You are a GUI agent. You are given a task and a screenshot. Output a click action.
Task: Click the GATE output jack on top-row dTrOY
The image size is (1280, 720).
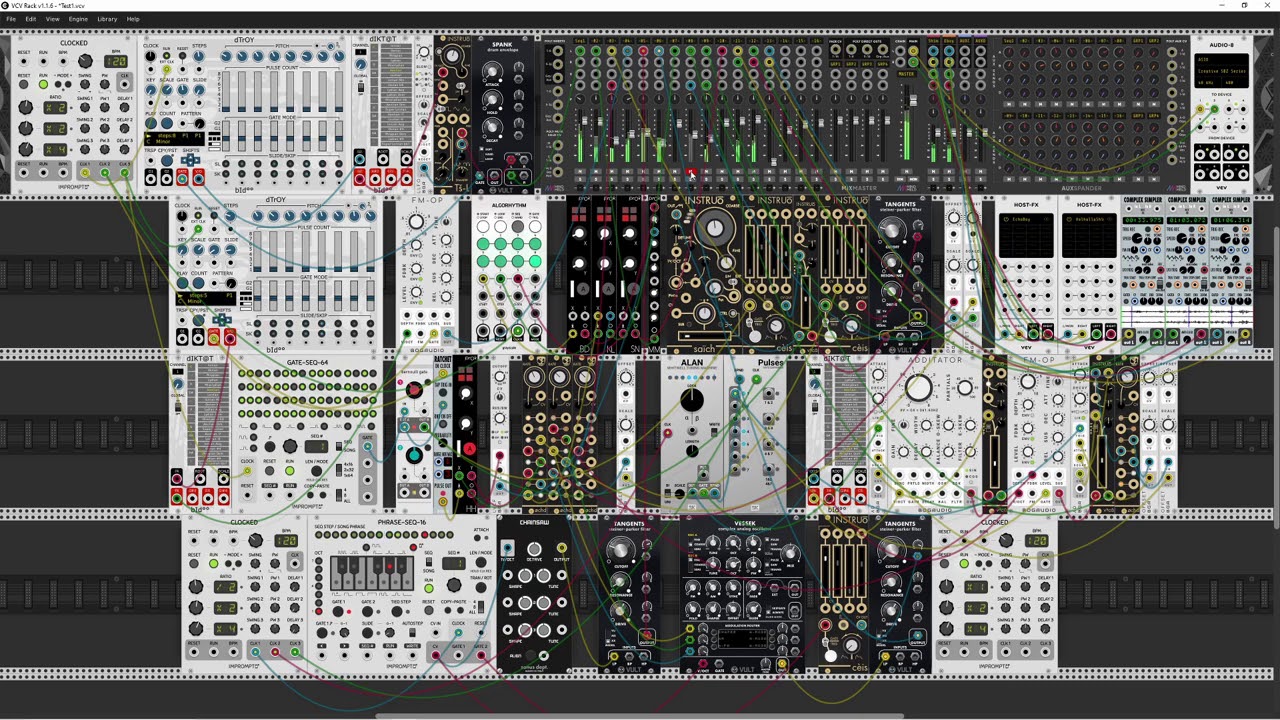click(x=182, y=179)
